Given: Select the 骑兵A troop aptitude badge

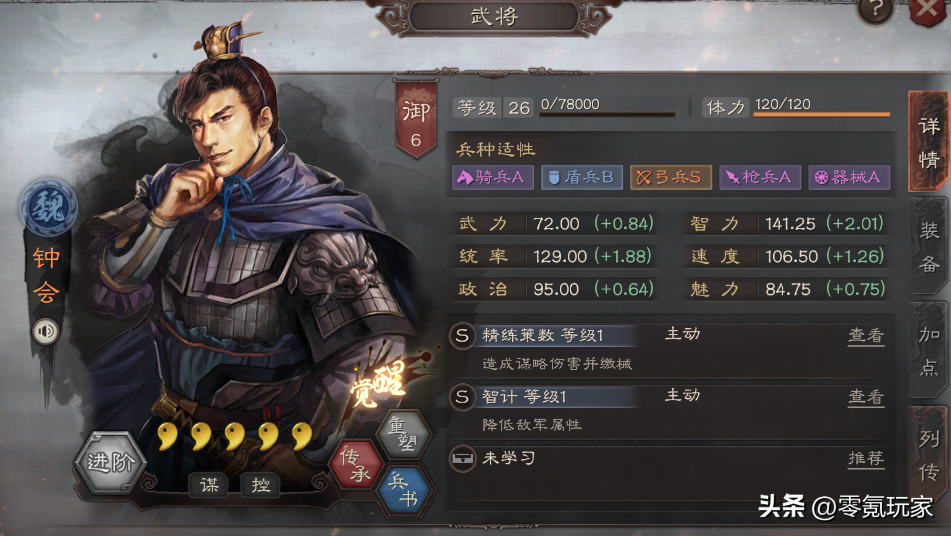Looking at the screenshot, I should tap(492, 177).
